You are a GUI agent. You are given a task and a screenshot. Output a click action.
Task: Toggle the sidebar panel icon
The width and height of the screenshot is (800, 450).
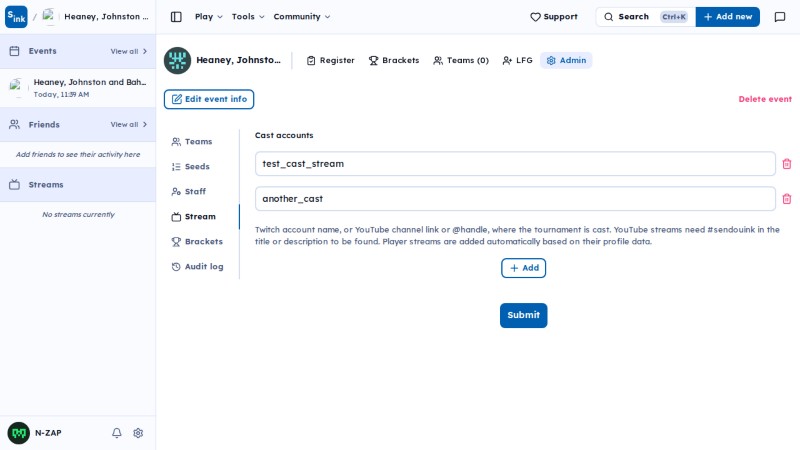[x=176, y=17]
